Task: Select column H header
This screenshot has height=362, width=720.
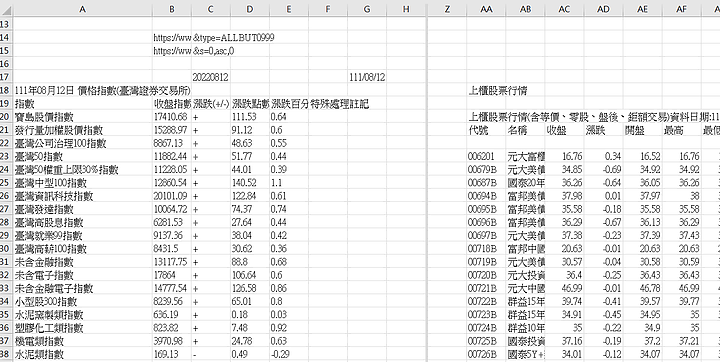Action: pos(406,8)
